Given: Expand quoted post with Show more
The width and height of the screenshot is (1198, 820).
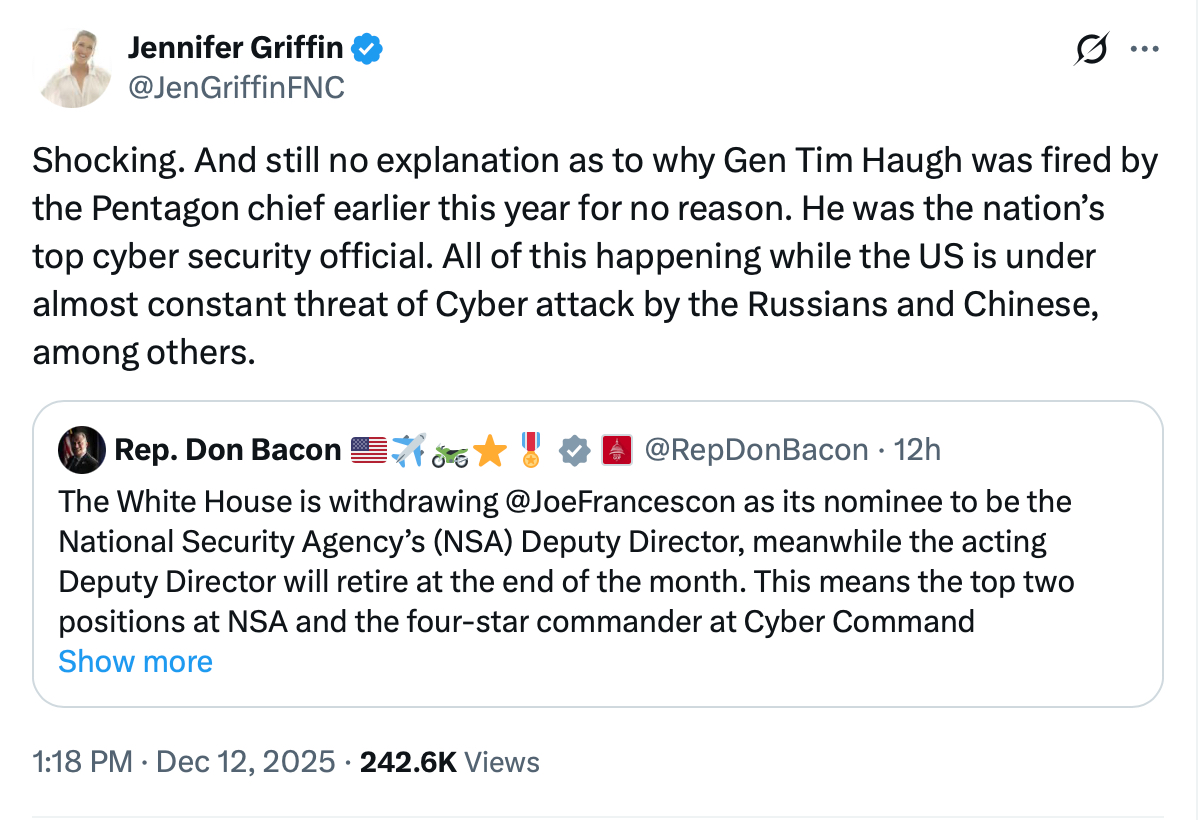Looking at the screenshot, I should tap(135, 661).
